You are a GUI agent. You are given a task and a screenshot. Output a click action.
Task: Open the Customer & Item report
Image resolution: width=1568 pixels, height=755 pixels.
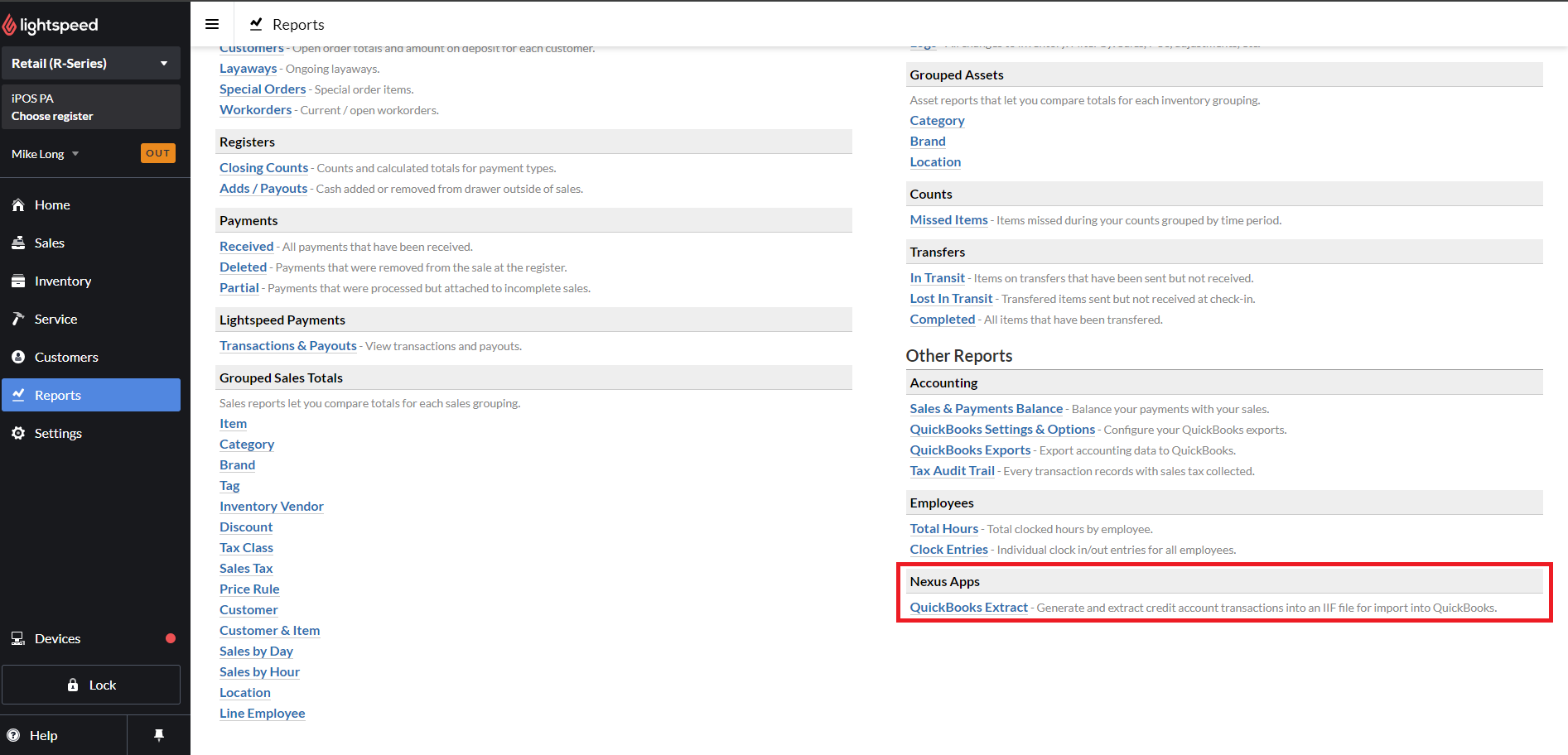pos(270,631)
